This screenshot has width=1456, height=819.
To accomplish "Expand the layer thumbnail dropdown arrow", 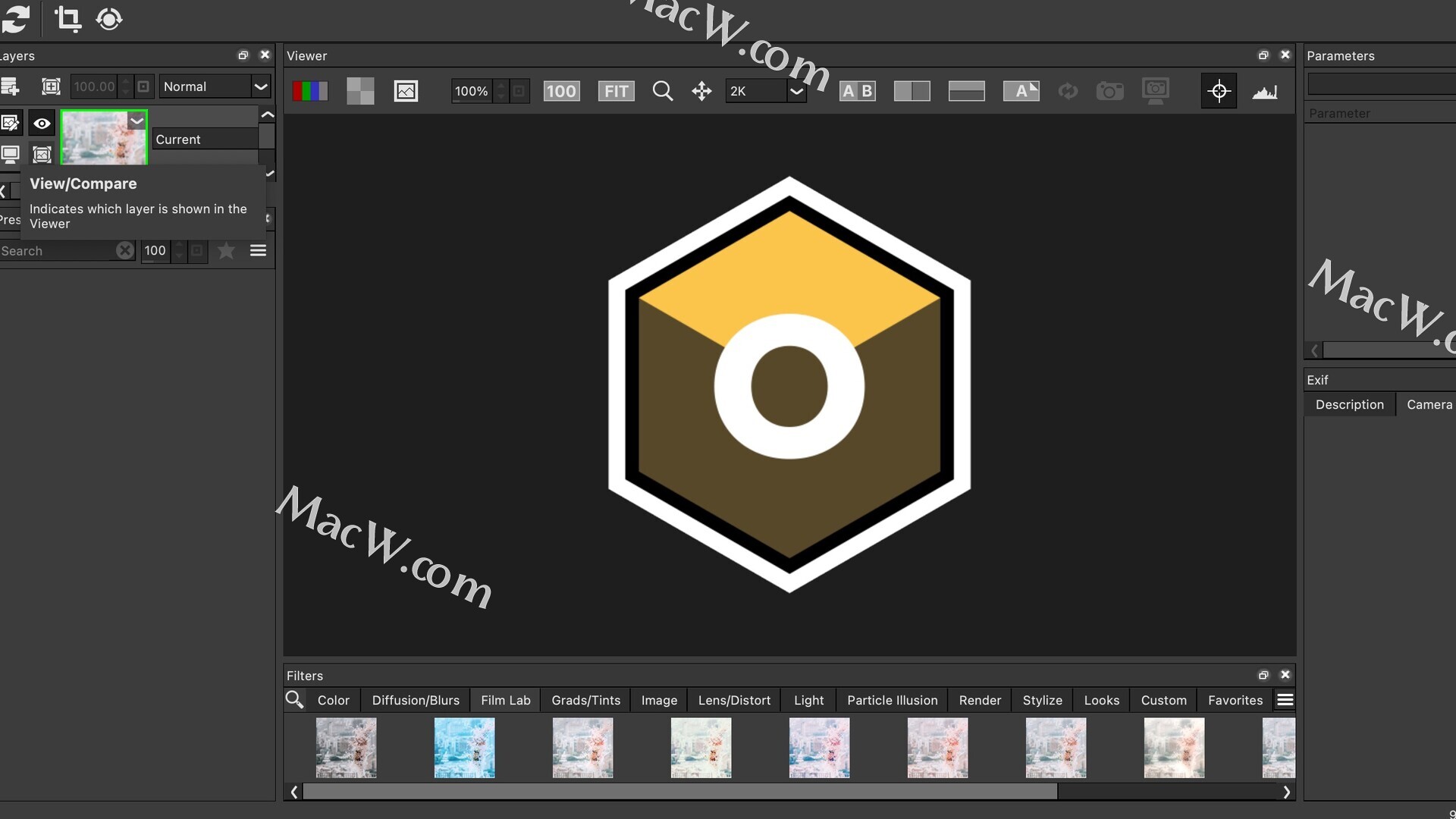I will tap(137, 121).
